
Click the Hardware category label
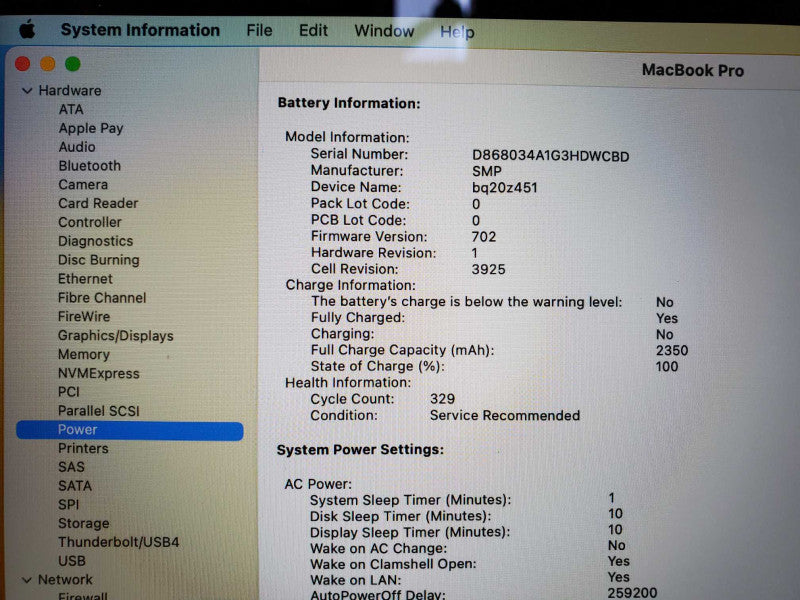tap(70, 91)
